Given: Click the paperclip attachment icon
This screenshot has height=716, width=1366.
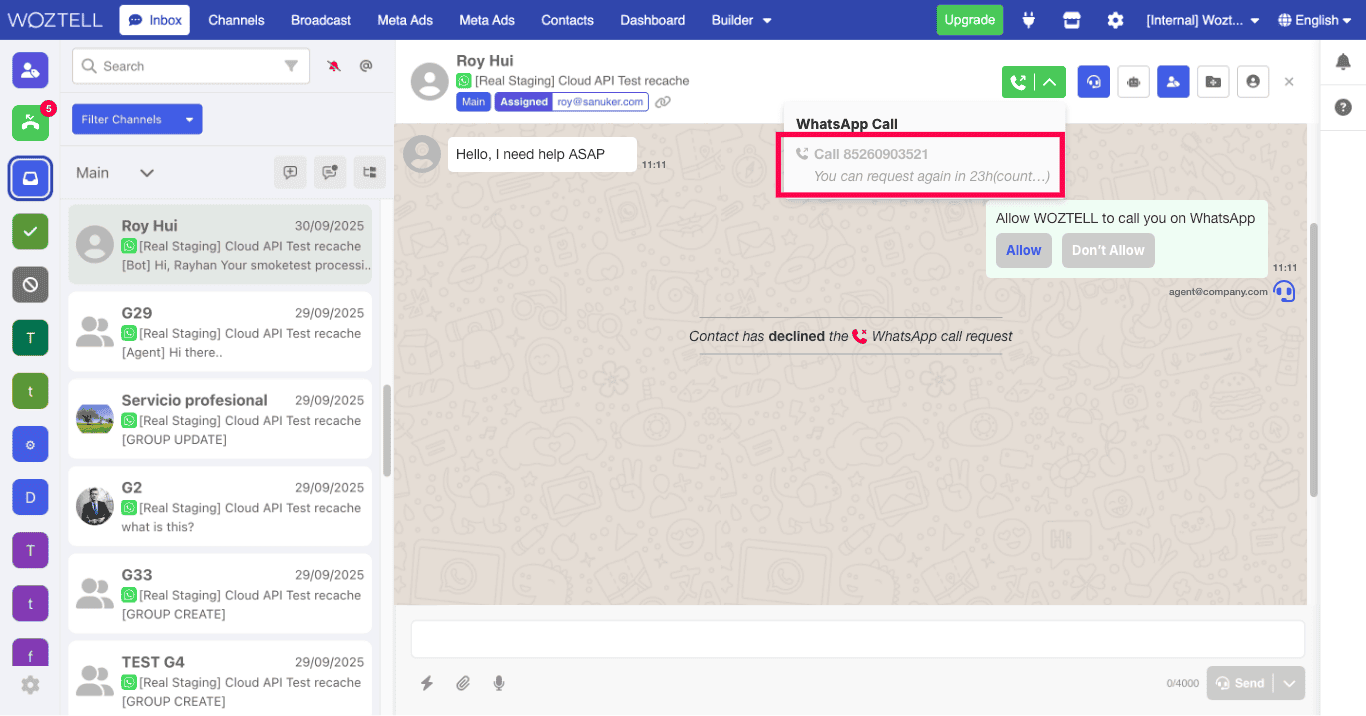Looking at the screenshot, I should (463, 683).
